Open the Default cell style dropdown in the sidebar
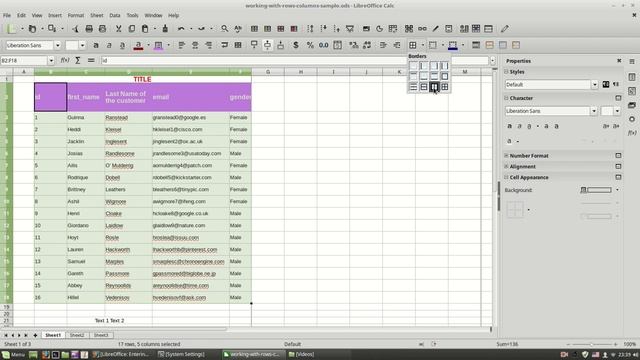Viewport: 640px width, 360px height. tap(594, 84)
